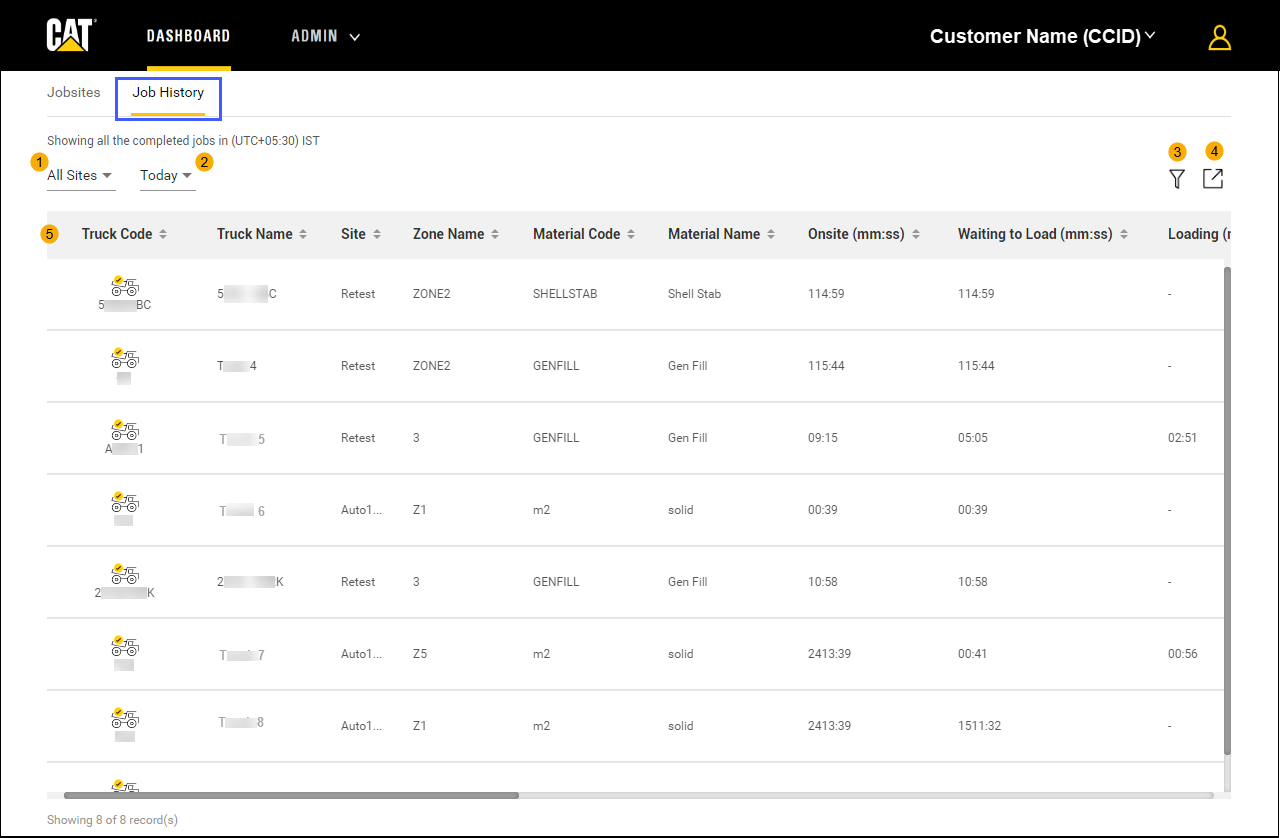Open the Today date range dropdown

[x=166, y=175]
